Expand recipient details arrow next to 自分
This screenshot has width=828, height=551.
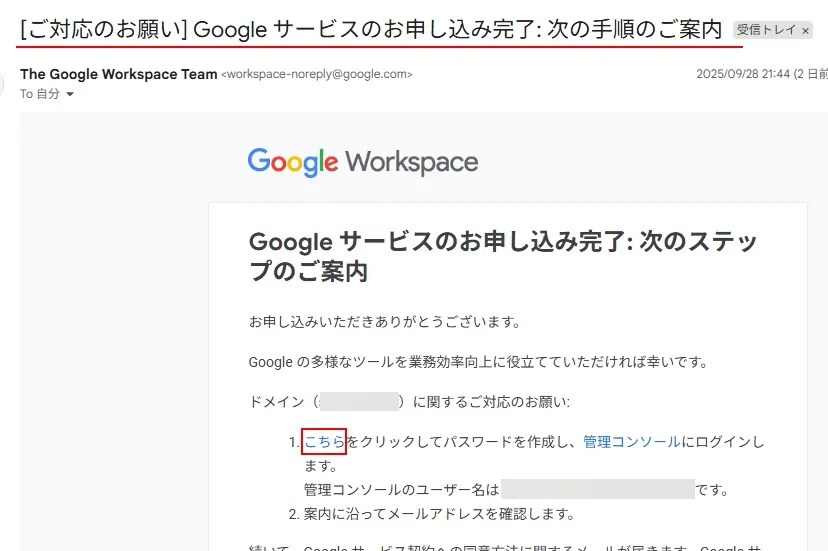coord(70,94)
